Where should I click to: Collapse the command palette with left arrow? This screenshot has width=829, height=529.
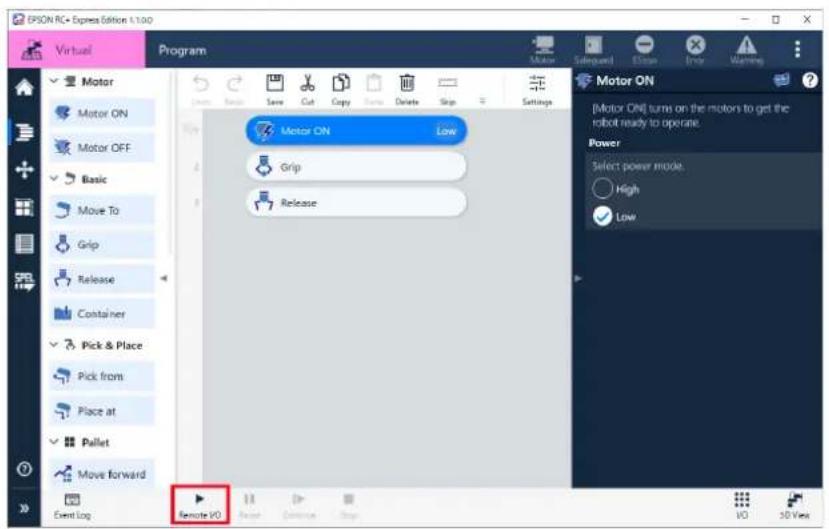[164, 278]
